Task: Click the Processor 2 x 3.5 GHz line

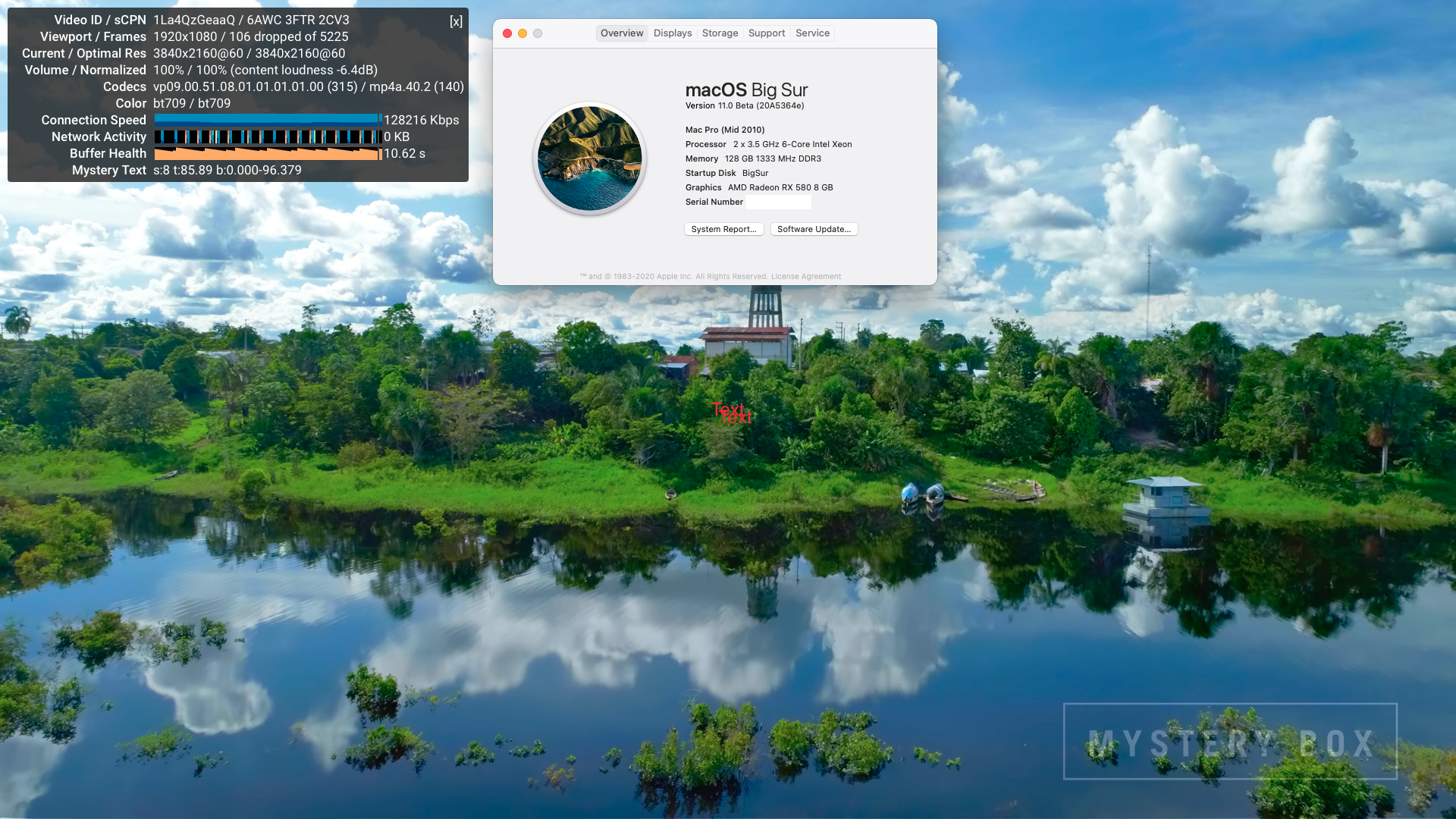Action: [769, 144]
